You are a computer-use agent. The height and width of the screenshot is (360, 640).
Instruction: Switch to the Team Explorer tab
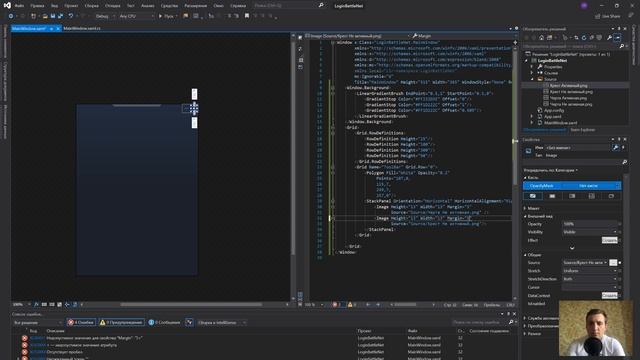click(582, 130)
